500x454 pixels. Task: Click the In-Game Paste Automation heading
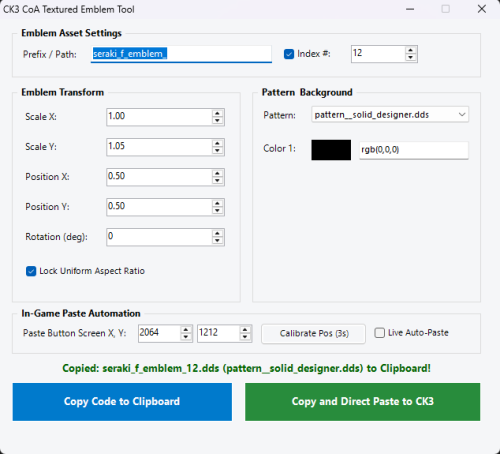tap(81, 313)
